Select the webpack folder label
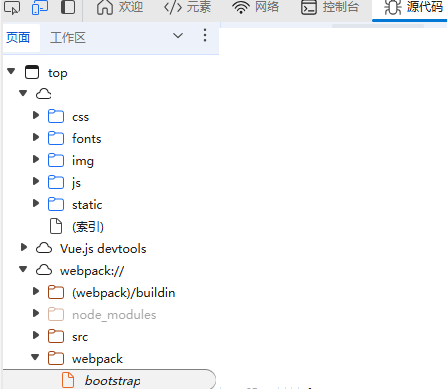The image size is (447, 389). click(x=97, y=359)
